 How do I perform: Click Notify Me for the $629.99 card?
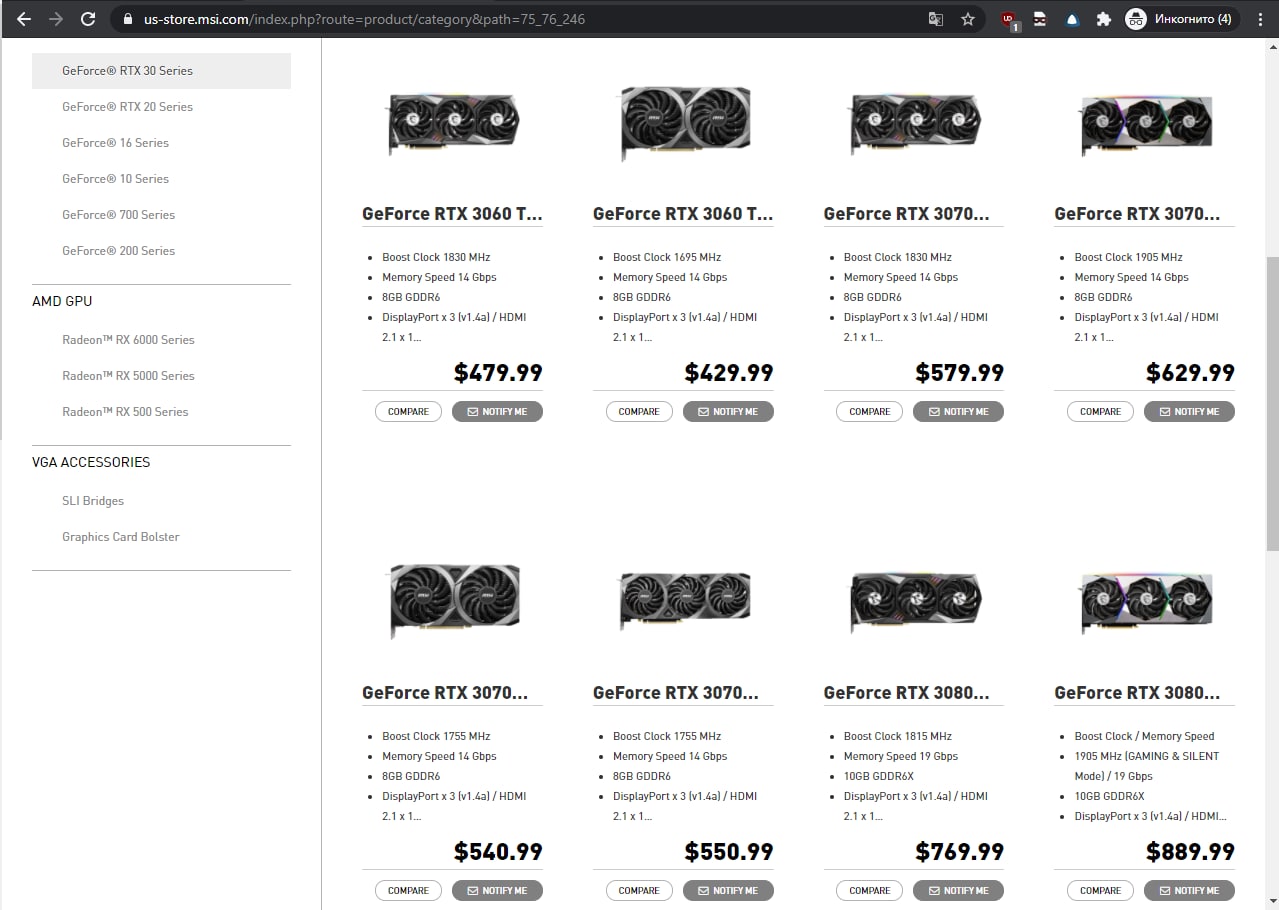(x=1189, y=412)
